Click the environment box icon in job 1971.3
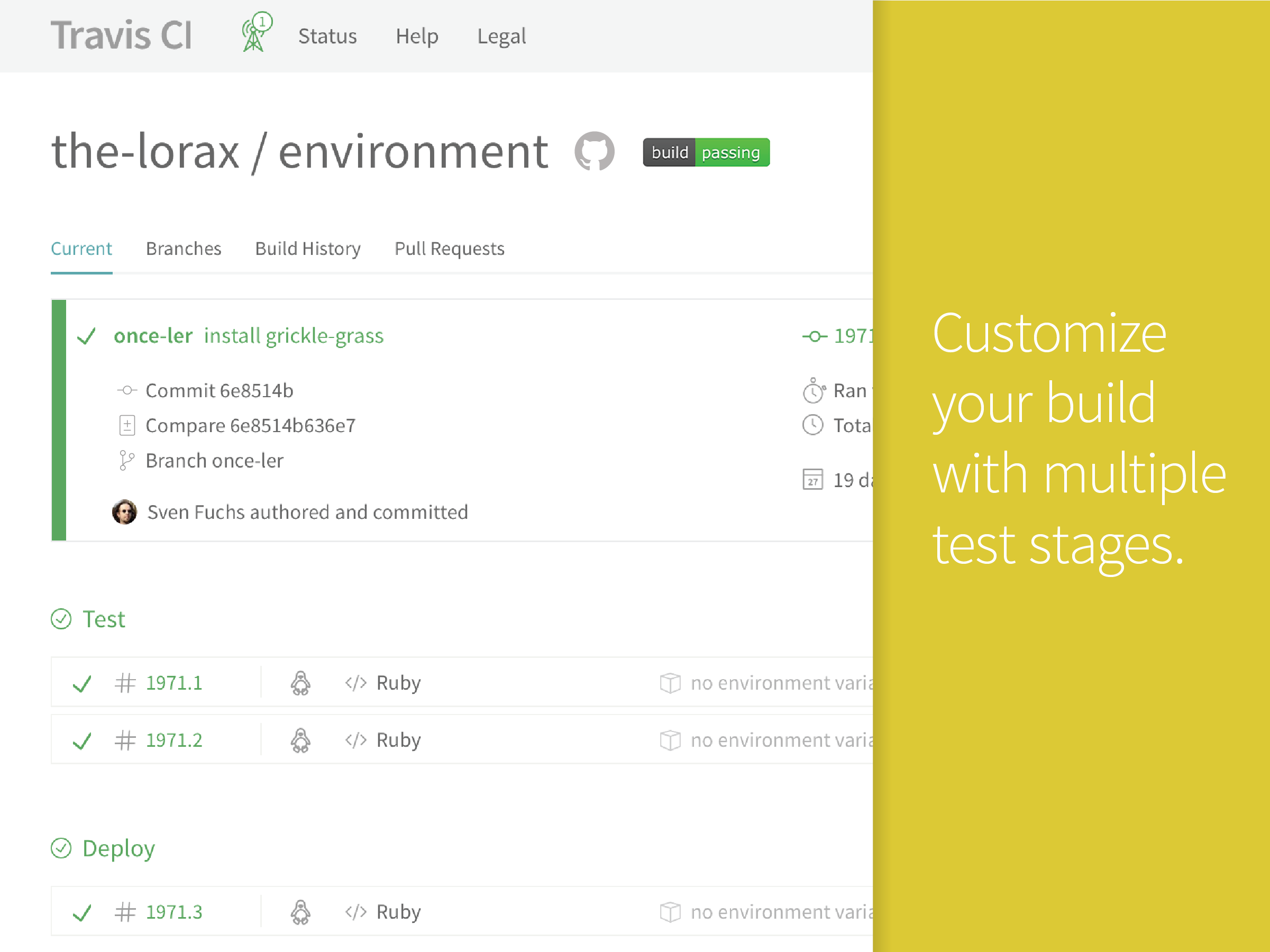The width and height of the screenshot is (1270, 952). pyautogui.click(x=670, y=912)
